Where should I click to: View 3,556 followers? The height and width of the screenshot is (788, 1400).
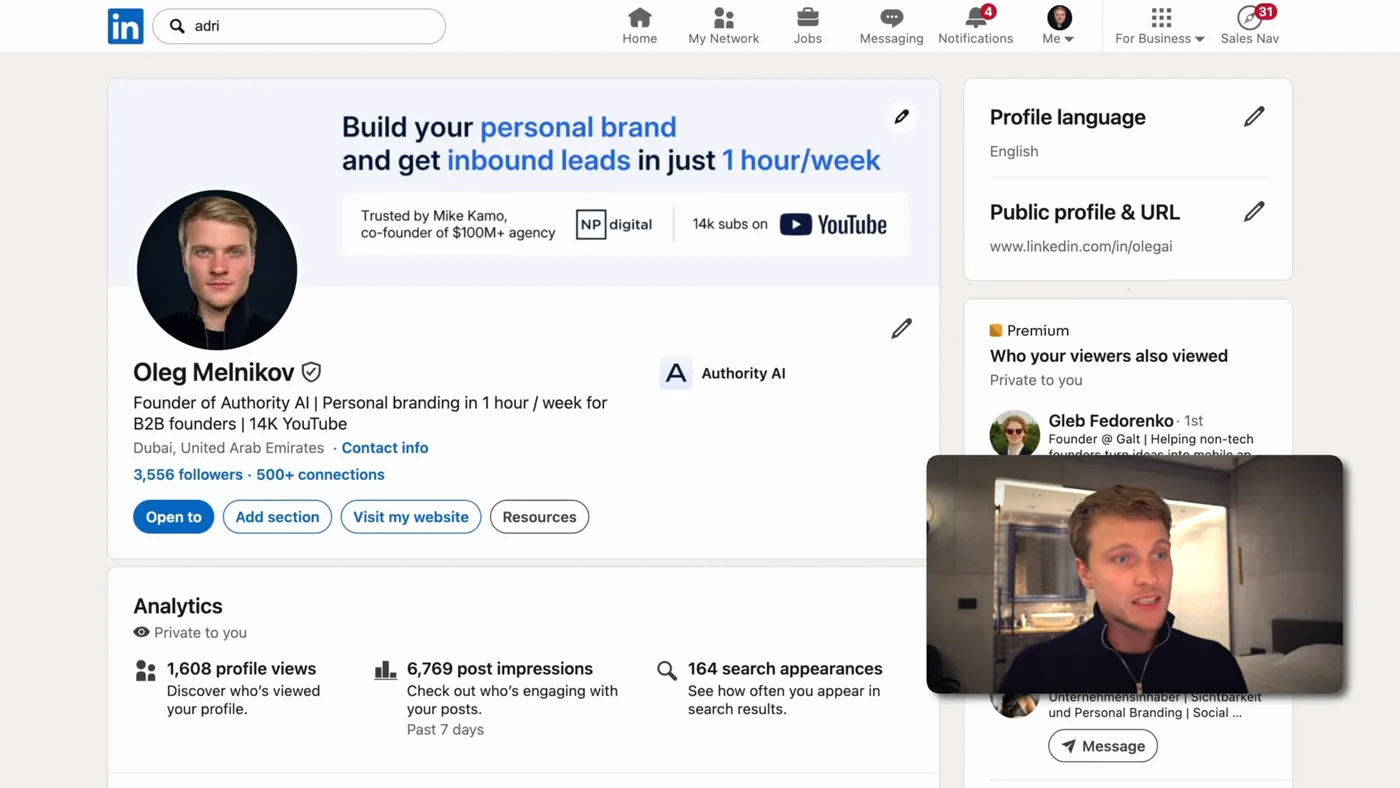(188, 475)
